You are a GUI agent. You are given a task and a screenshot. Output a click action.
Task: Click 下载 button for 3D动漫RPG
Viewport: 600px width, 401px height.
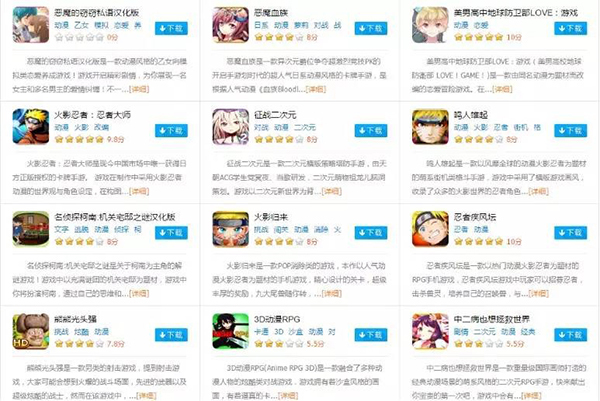371,335
